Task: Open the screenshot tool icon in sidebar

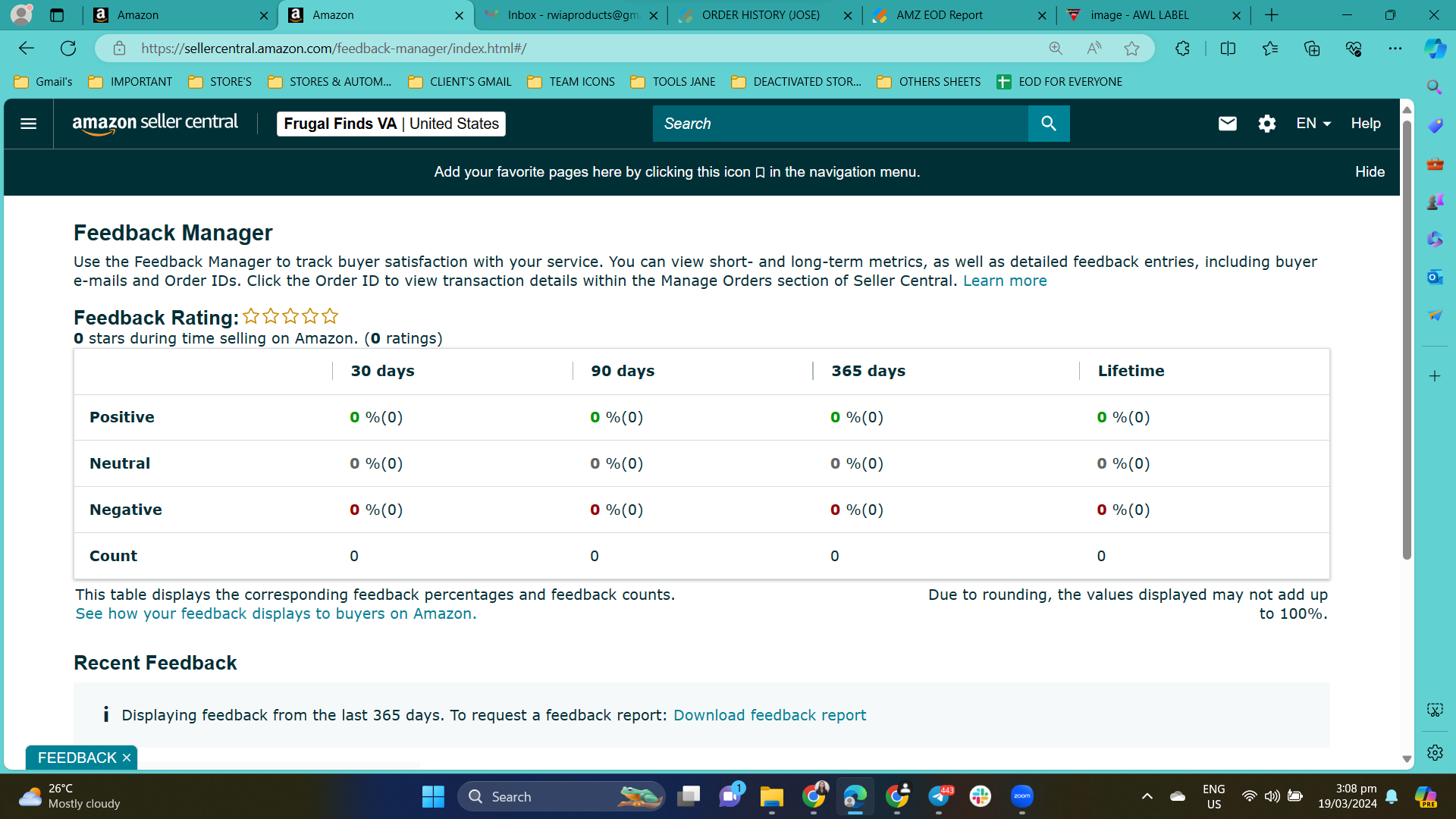Action: click(x=1434, y=710)
